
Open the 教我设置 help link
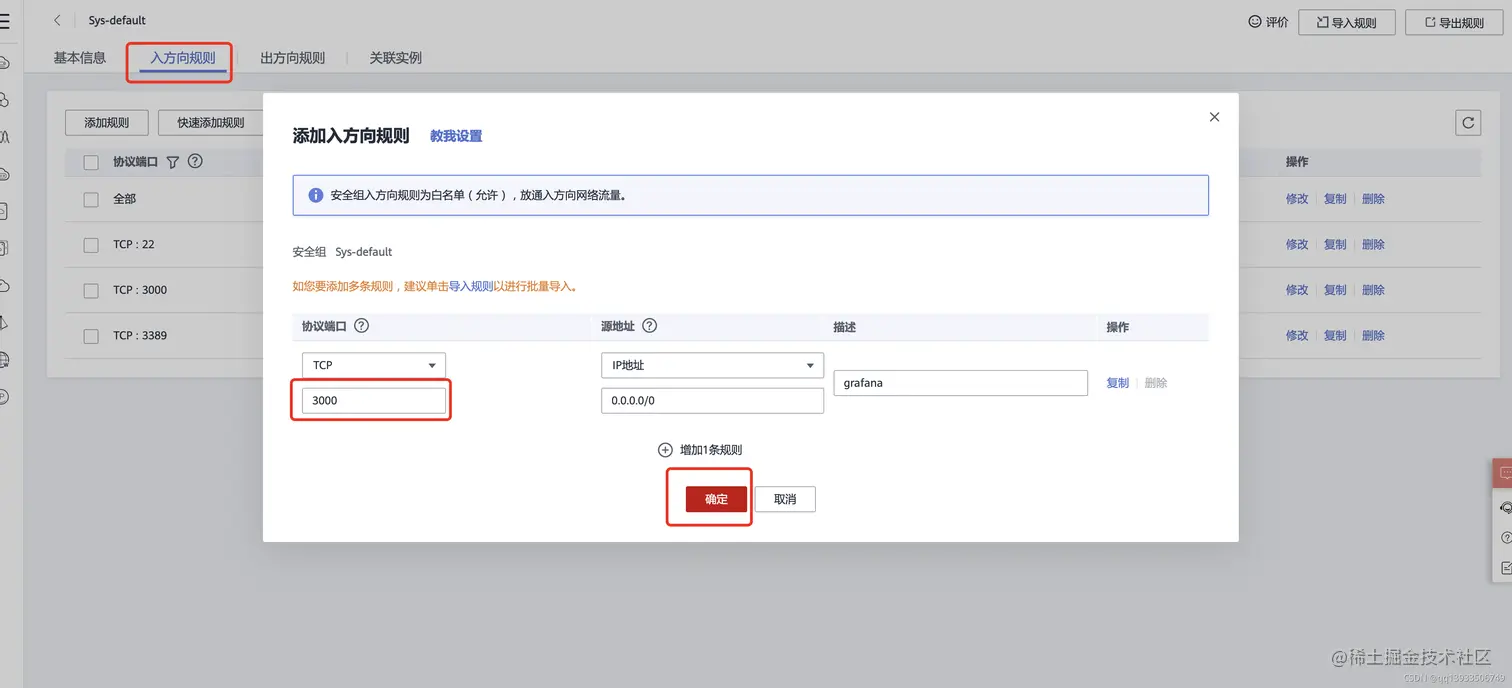point(456,136)
